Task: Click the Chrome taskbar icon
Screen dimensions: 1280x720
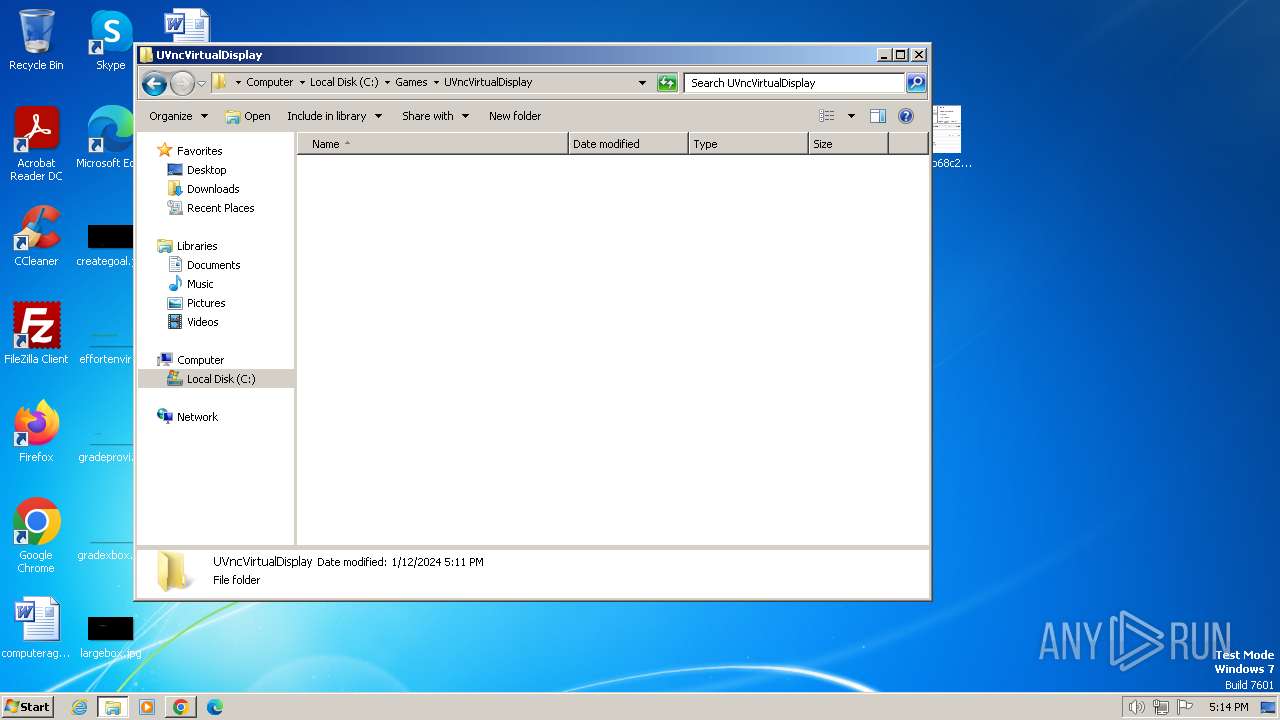Action: 180,707
